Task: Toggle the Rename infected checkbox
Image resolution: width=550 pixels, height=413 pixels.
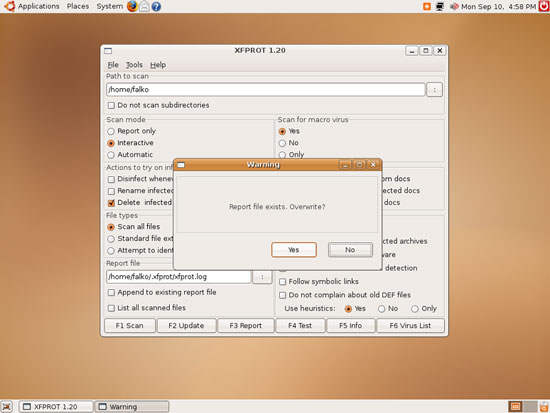Action: 112,191
